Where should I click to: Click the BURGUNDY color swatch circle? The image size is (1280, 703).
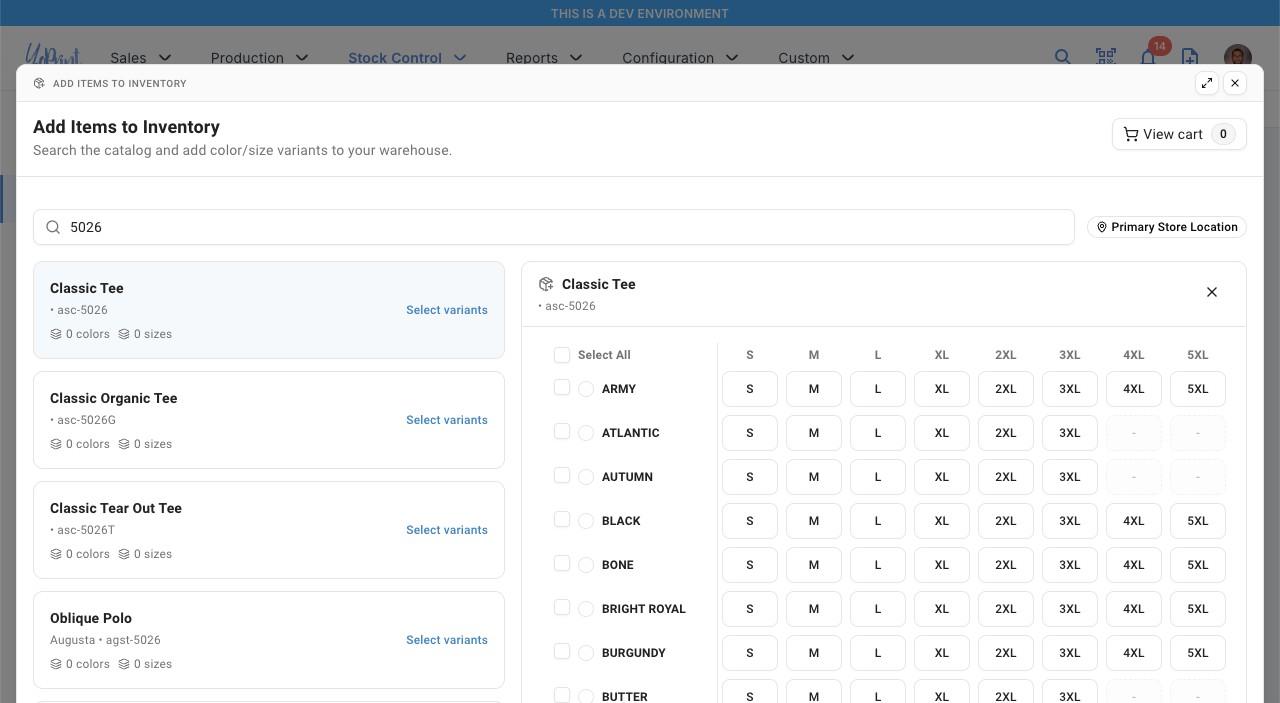[x=586, y=653]
